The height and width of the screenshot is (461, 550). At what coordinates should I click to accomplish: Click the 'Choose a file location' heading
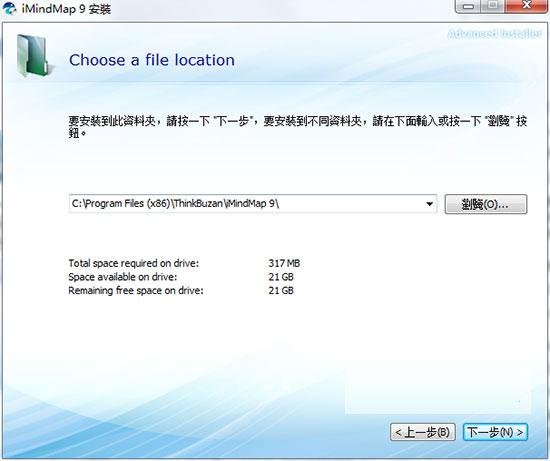[152, 60]
